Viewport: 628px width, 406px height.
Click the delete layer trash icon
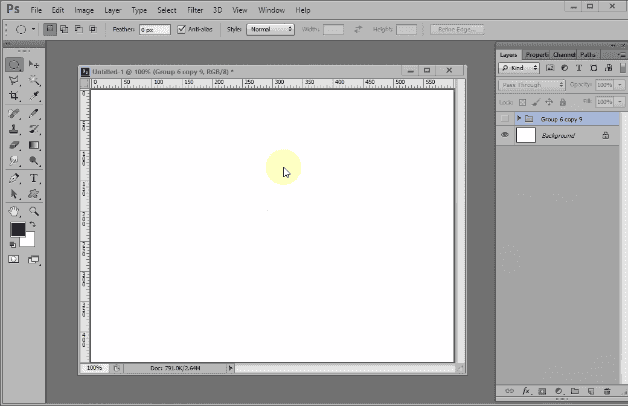click(607, 389)
